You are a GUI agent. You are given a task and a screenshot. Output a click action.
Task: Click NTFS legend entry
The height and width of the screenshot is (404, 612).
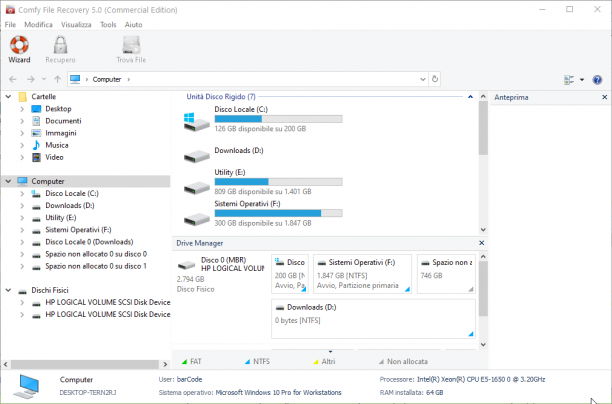point(257,361)
